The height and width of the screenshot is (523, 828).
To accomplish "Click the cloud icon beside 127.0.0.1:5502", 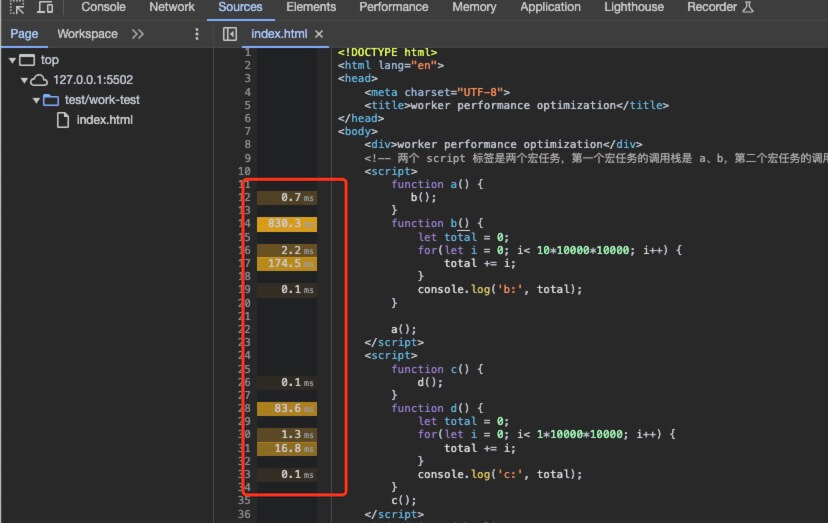I will (x=39, y=80).
